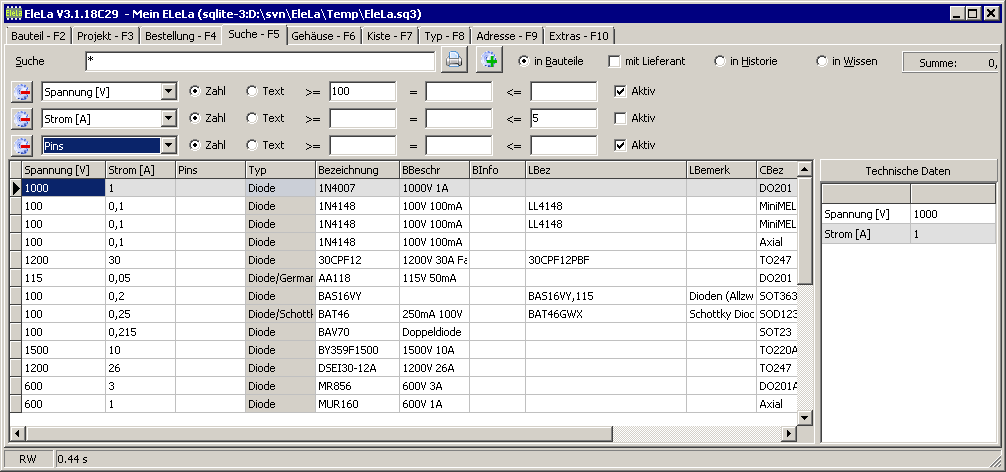Open the Extras - F10 tab

point(579,37)
